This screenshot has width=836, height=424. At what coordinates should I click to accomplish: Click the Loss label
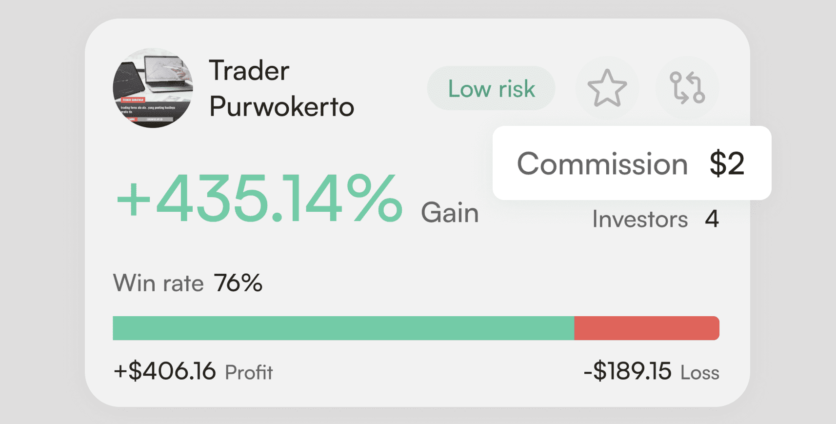click(699, 373)
